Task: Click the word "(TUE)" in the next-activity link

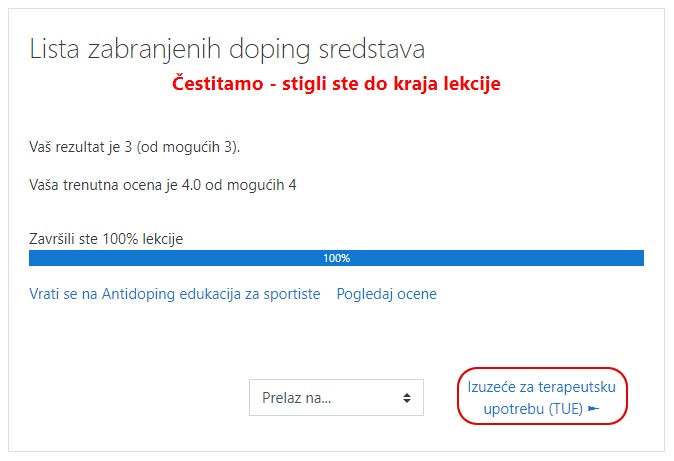Action: (565, 409)
